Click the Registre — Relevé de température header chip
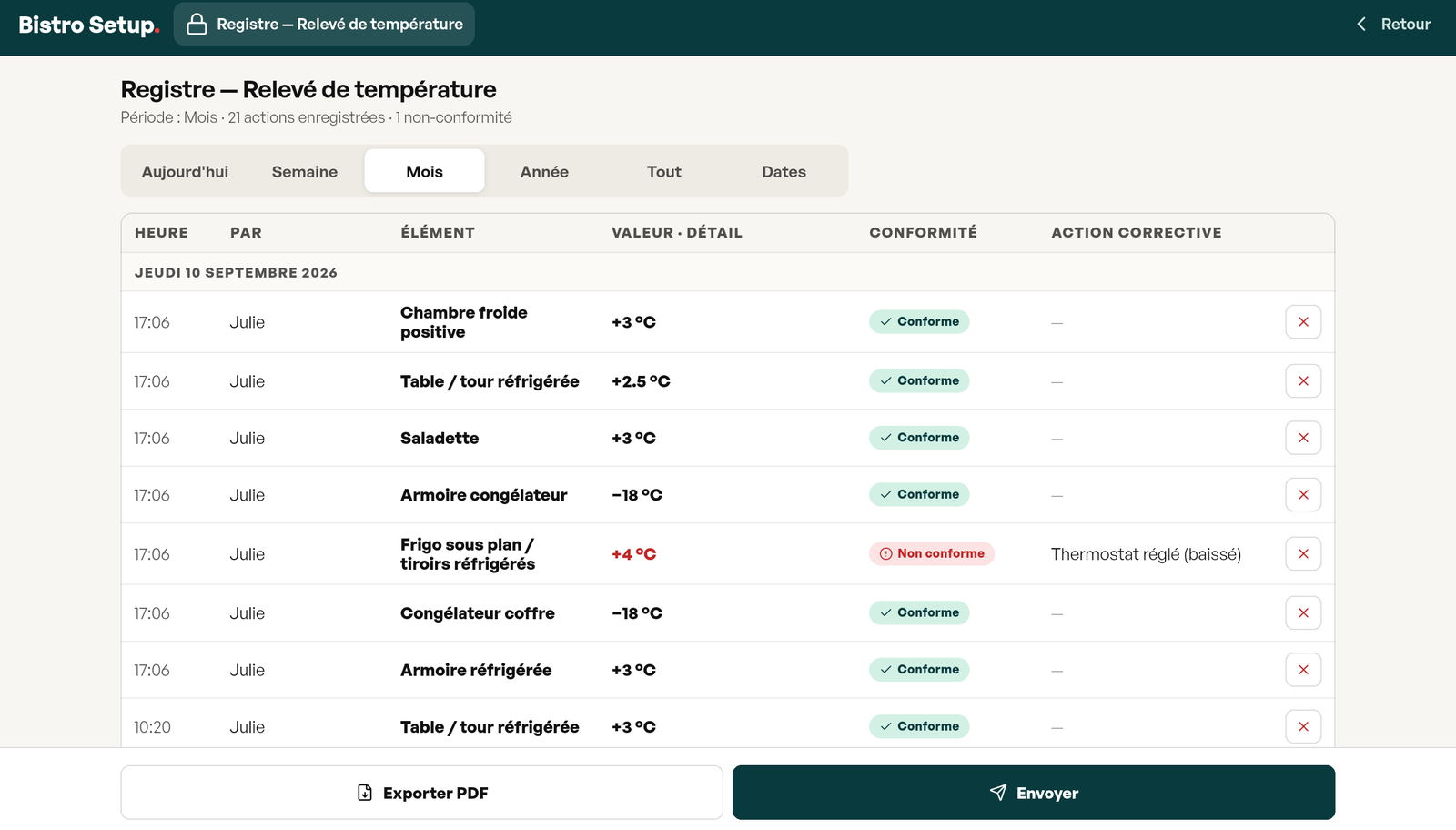 pyautogui.click(x=325, y=25)
